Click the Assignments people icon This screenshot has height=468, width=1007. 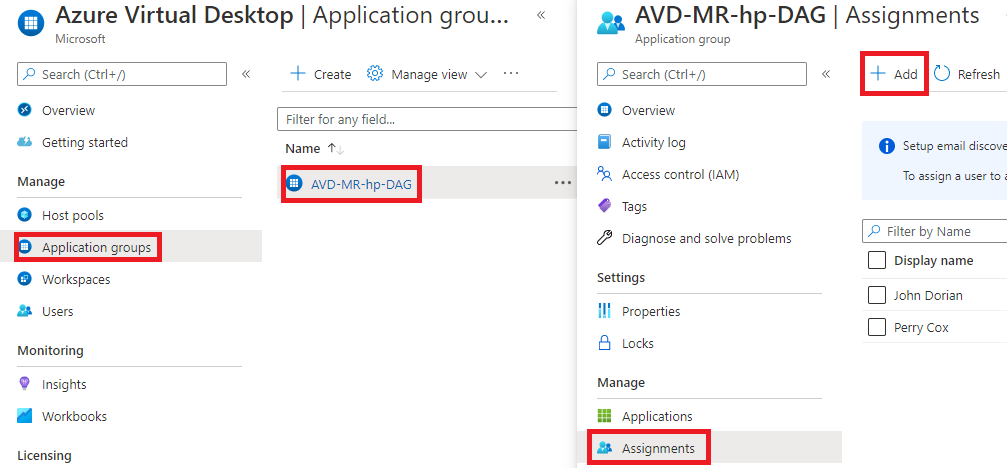[x=604, y=448]
